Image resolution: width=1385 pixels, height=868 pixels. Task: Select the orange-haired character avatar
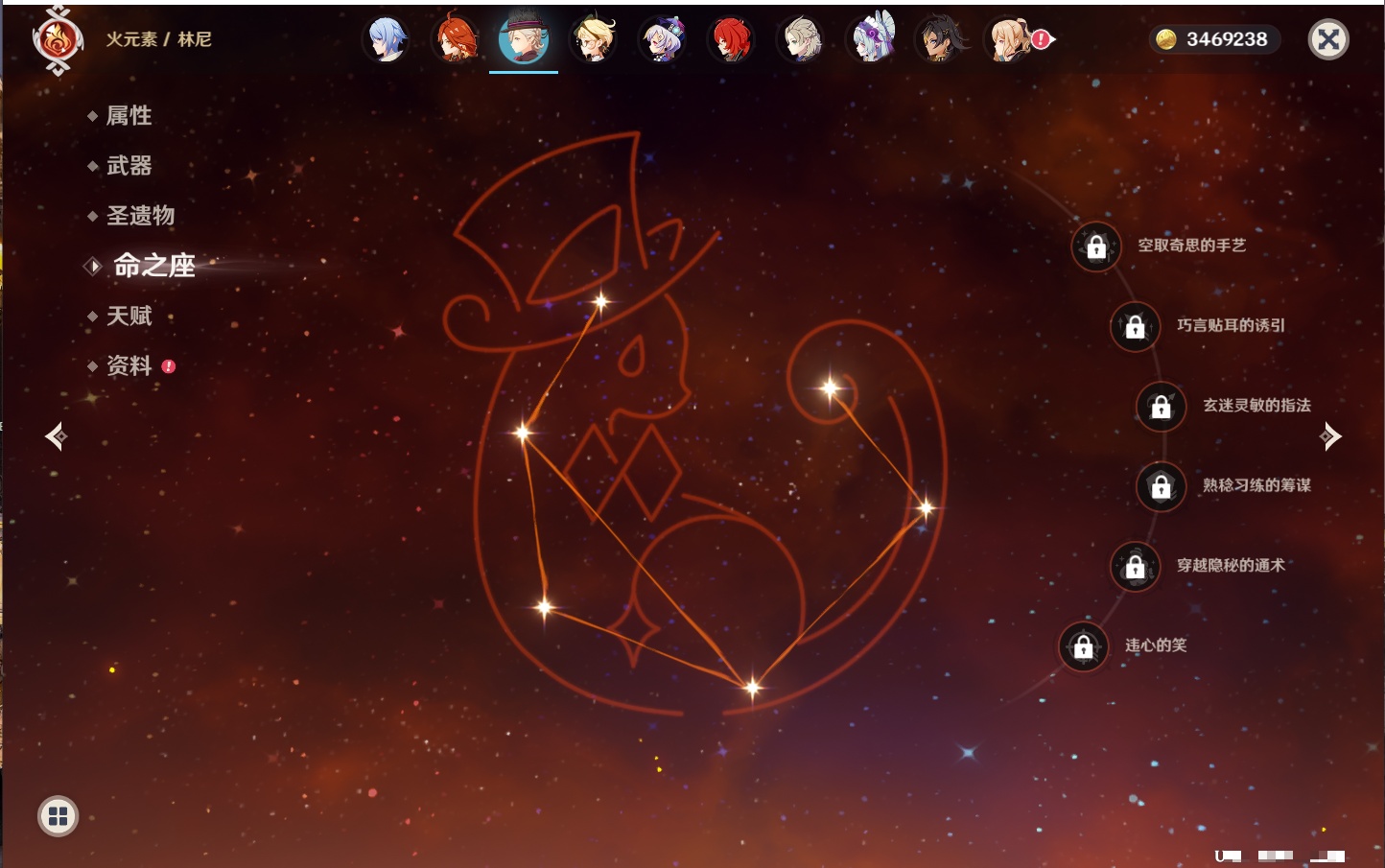click(x=455, y=39)
